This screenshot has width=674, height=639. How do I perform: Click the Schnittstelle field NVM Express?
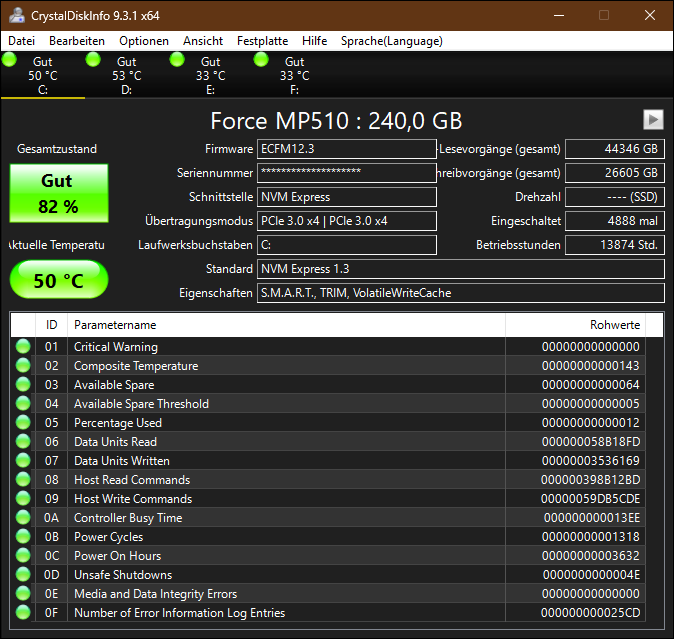(x=347, y=197)
